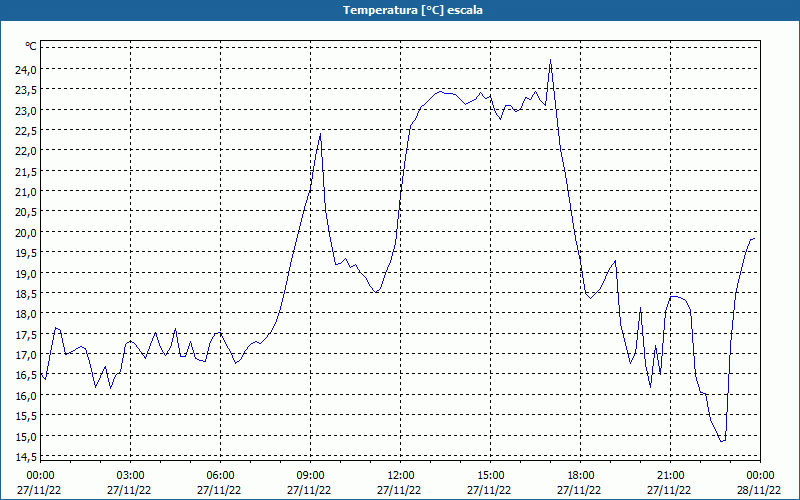Click the 27/11/22 date under 18:00

(x=579, y=491)
